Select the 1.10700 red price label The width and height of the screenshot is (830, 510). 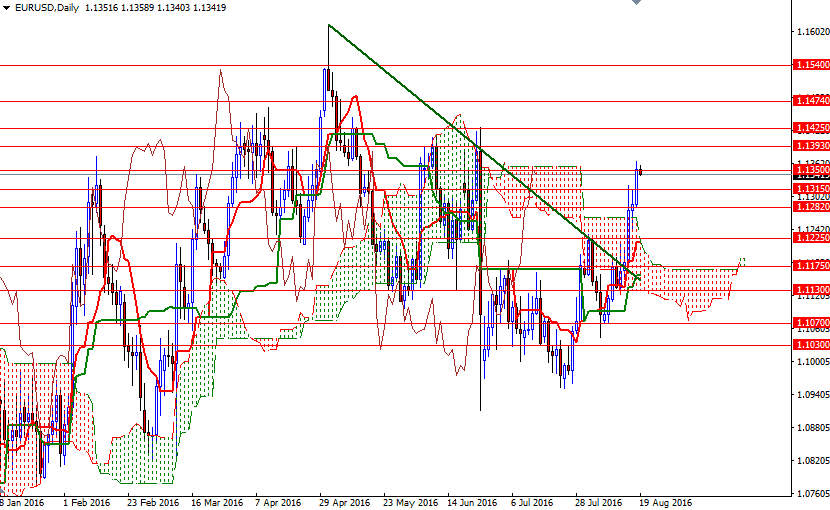[x=811, y=322]
